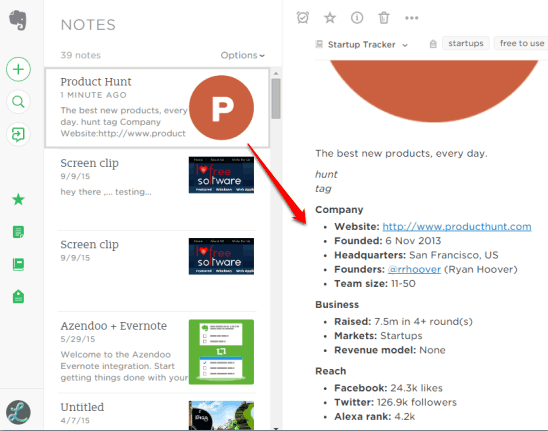Screen dimensions: 548x431
Task: Open the account avatar at bottom left
Action: click(18, 412)
